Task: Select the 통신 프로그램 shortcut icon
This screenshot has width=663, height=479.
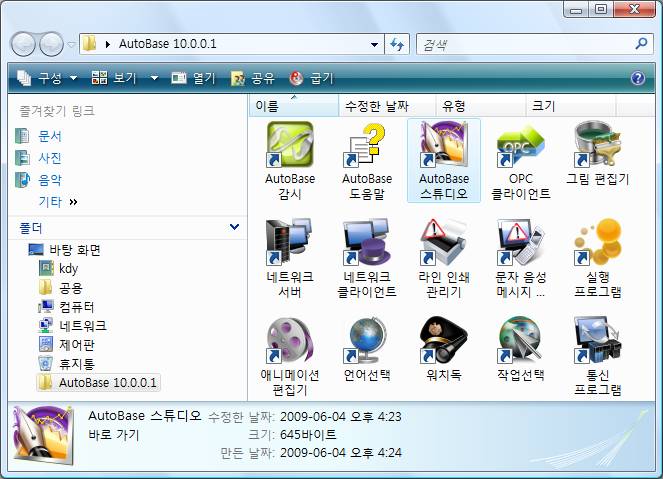Action: pos(597,340)
